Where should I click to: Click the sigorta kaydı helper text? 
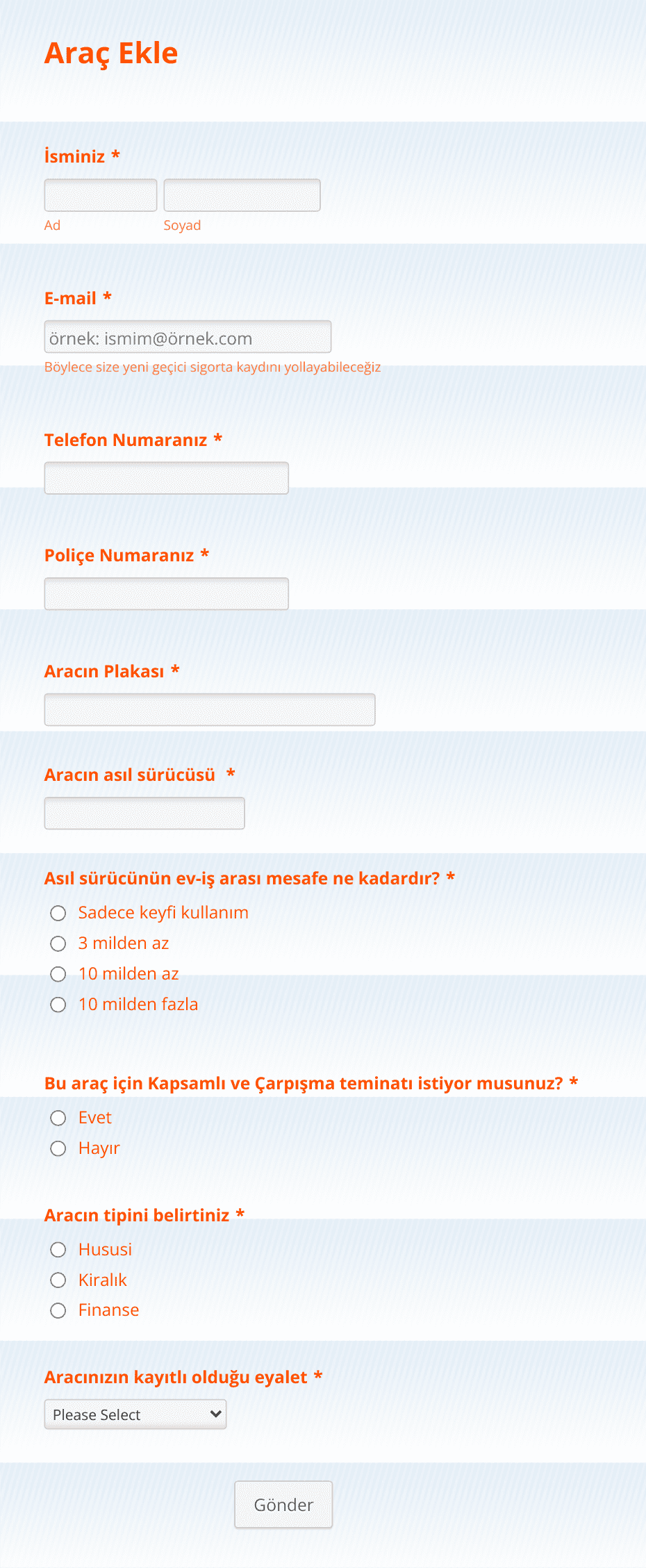[x=213, y=368]
